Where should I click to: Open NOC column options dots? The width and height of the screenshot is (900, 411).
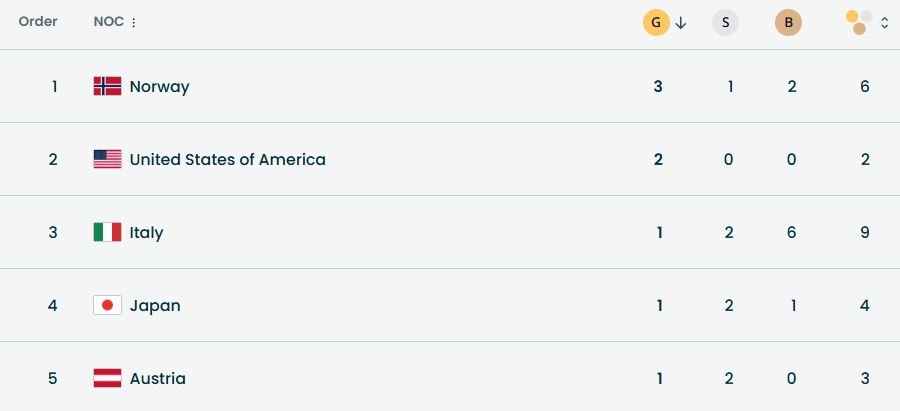pos(134,22)
